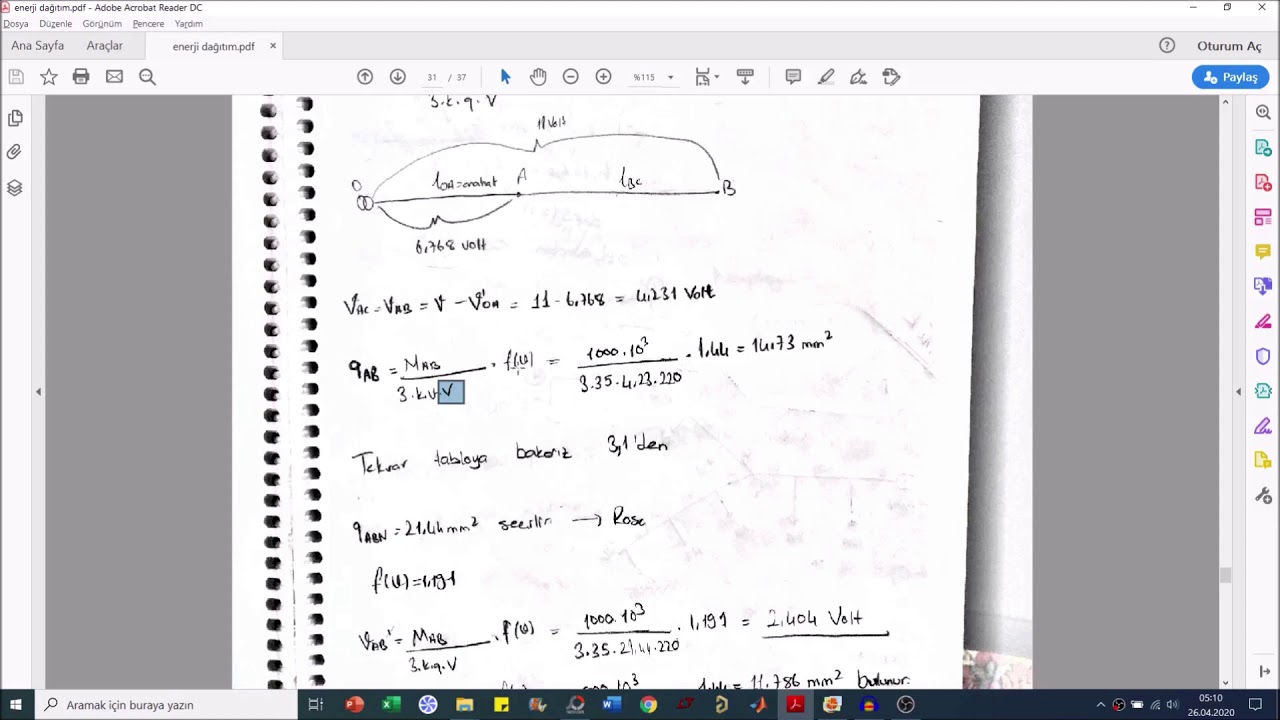
Task: Open the stamp and share tool icon
Action: tap(891, 77)
